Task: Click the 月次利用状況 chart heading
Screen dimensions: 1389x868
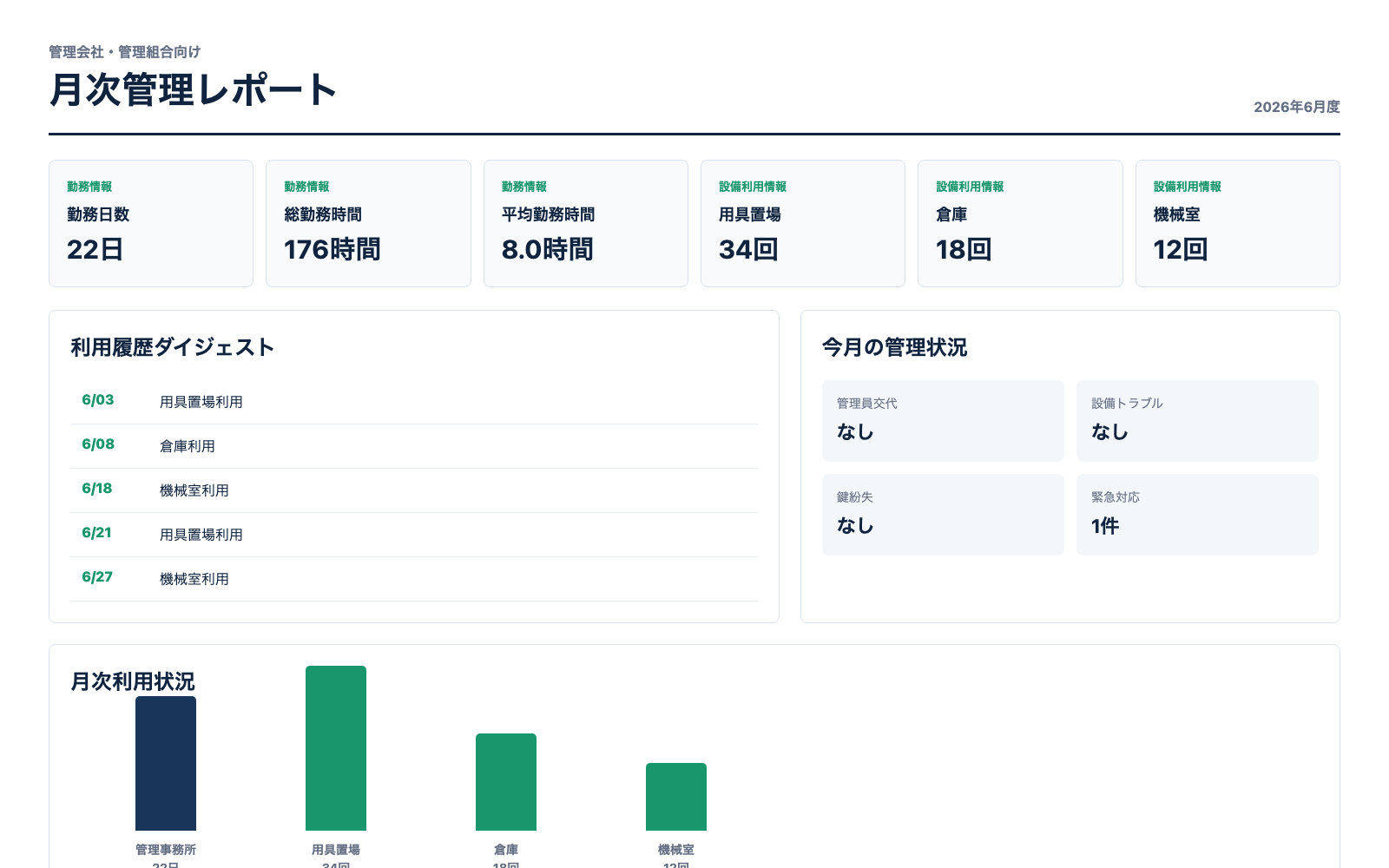Action: pyautogui.click(x=133, y=681)
